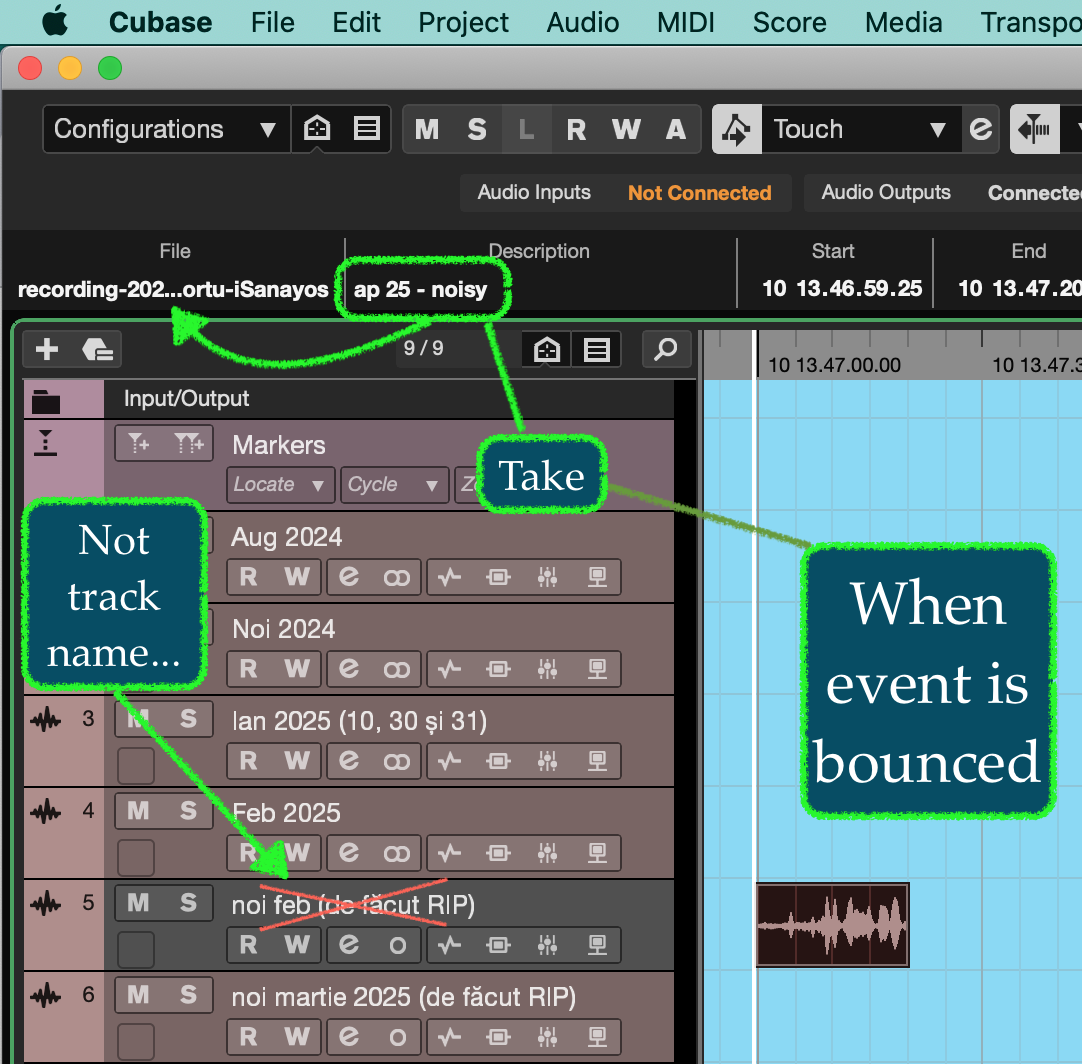This screenshot has width=1082, height=1064.
Task: Open the Locate dropdown on Markers track
Action: [x=280, y=484]
